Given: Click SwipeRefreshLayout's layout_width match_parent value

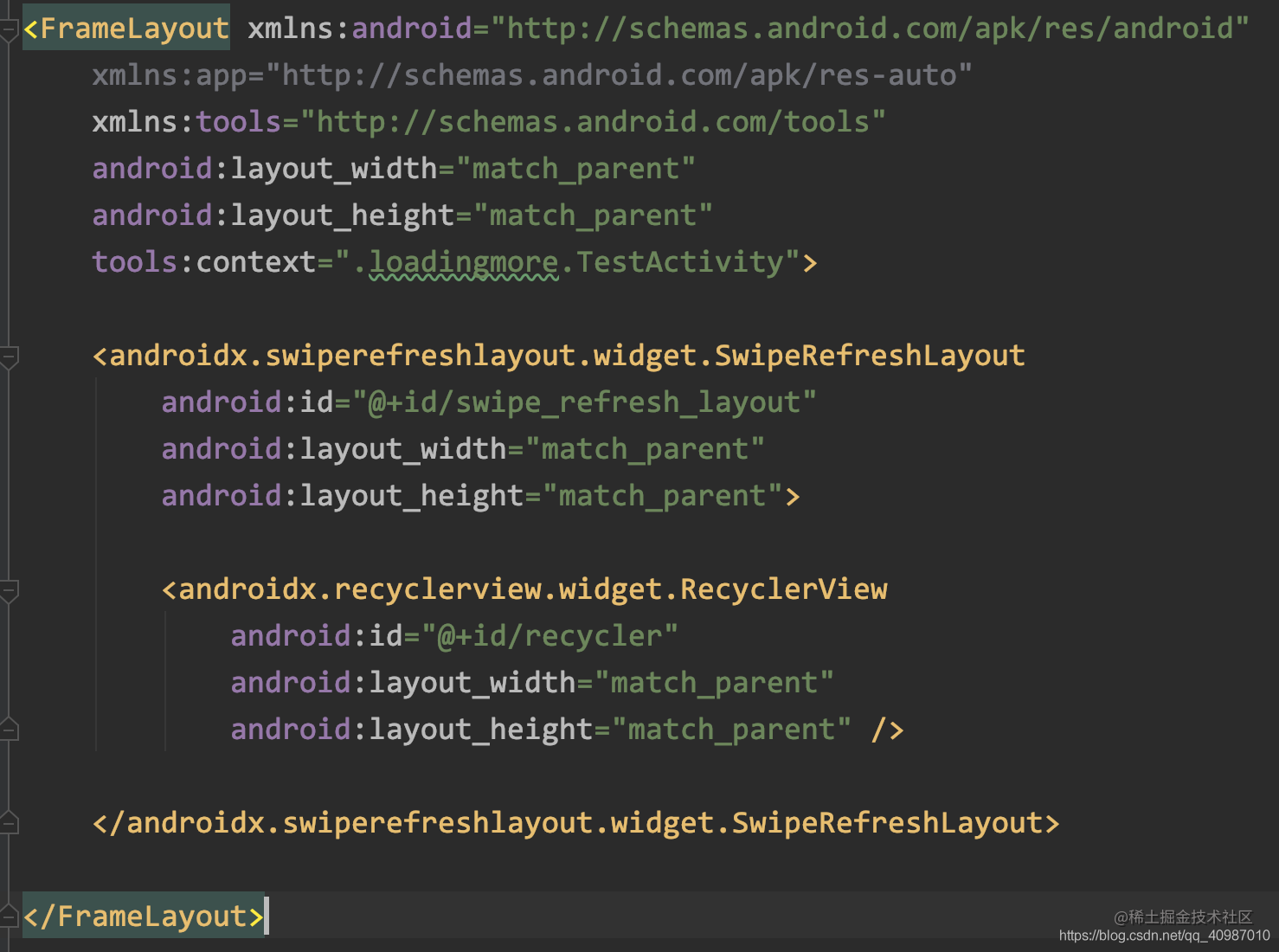Looking at the screenshot, I should 645,449.
